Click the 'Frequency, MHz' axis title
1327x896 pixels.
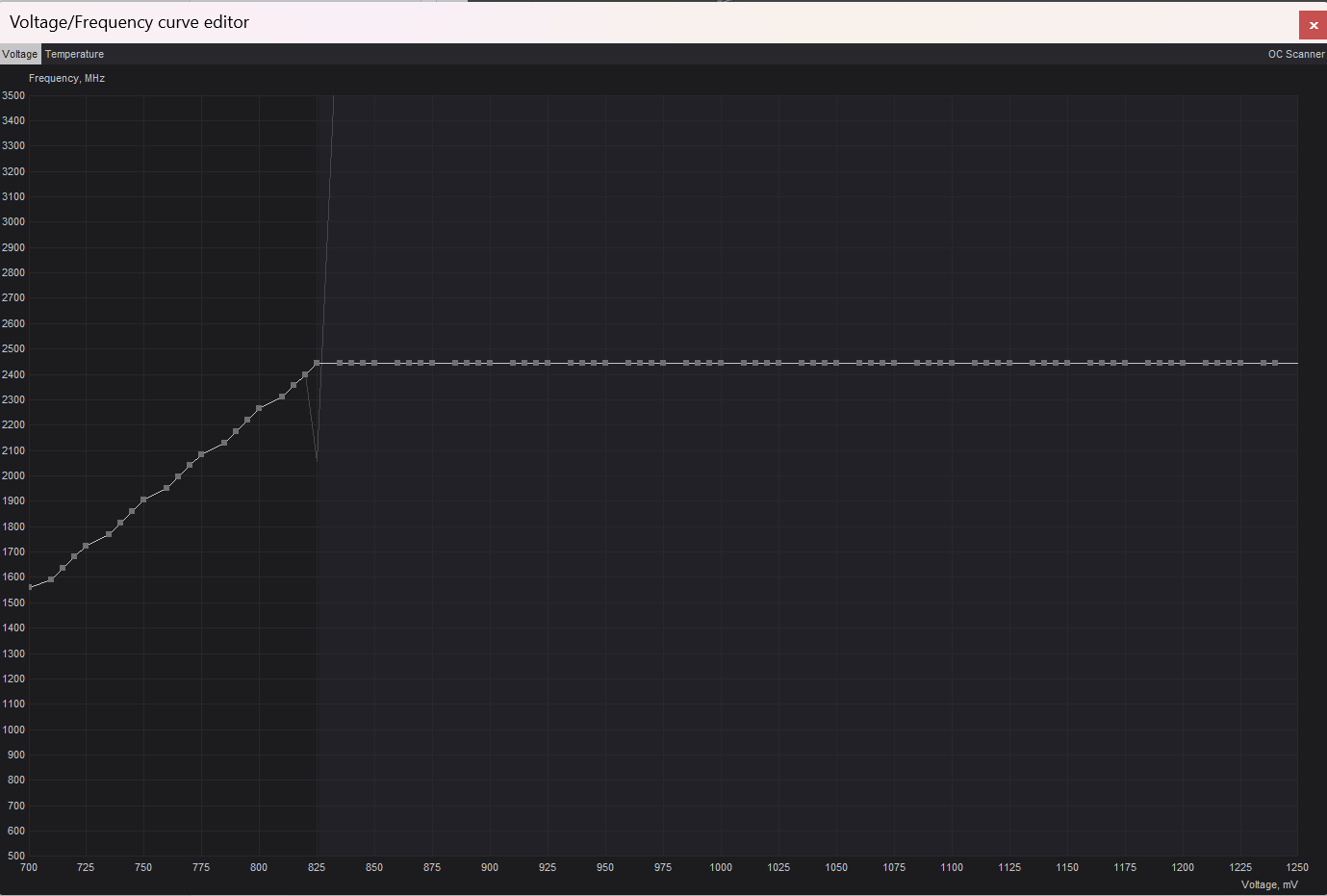pos(66,78)
